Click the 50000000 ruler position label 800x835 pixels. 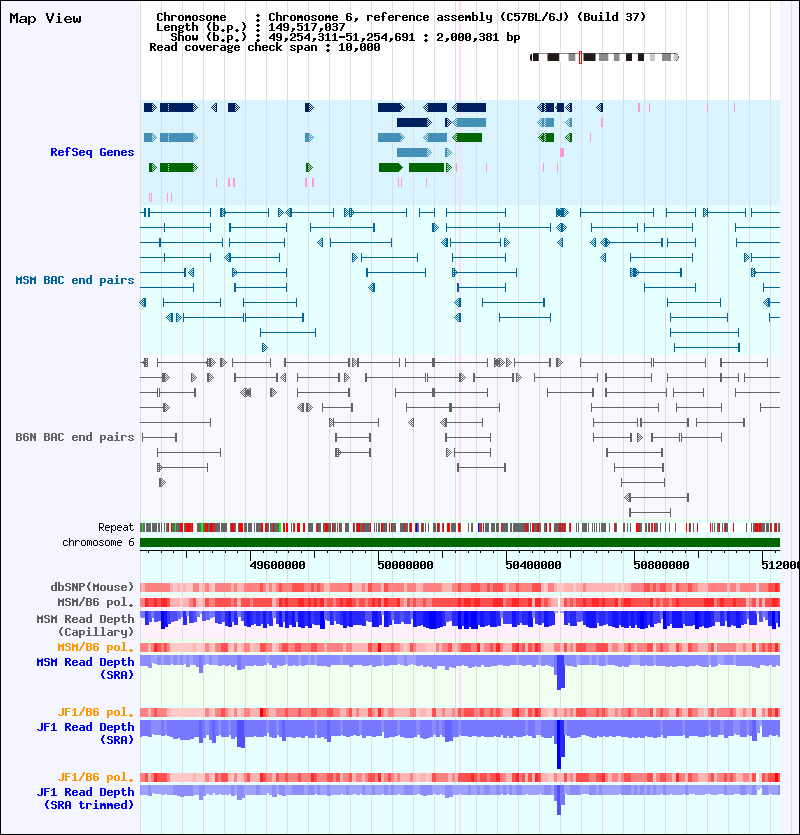(405, 565)
